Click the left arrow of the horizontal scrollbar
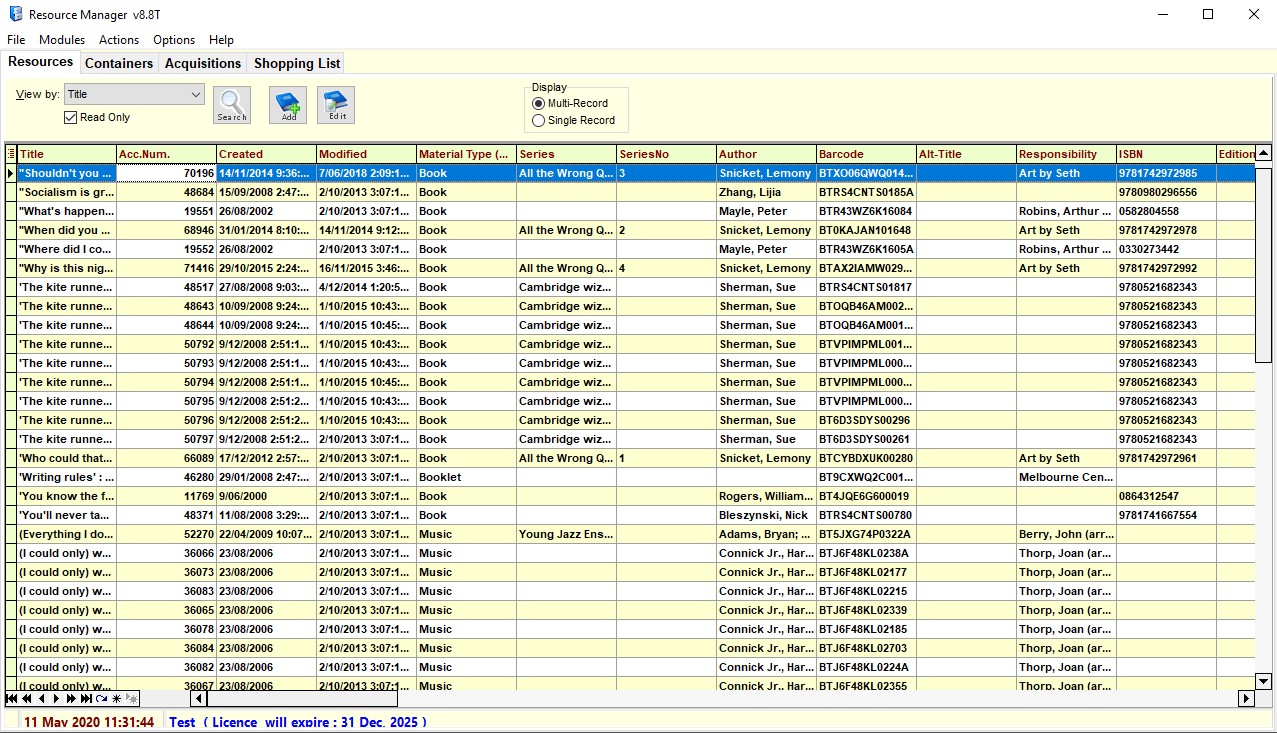 (196, 699)
